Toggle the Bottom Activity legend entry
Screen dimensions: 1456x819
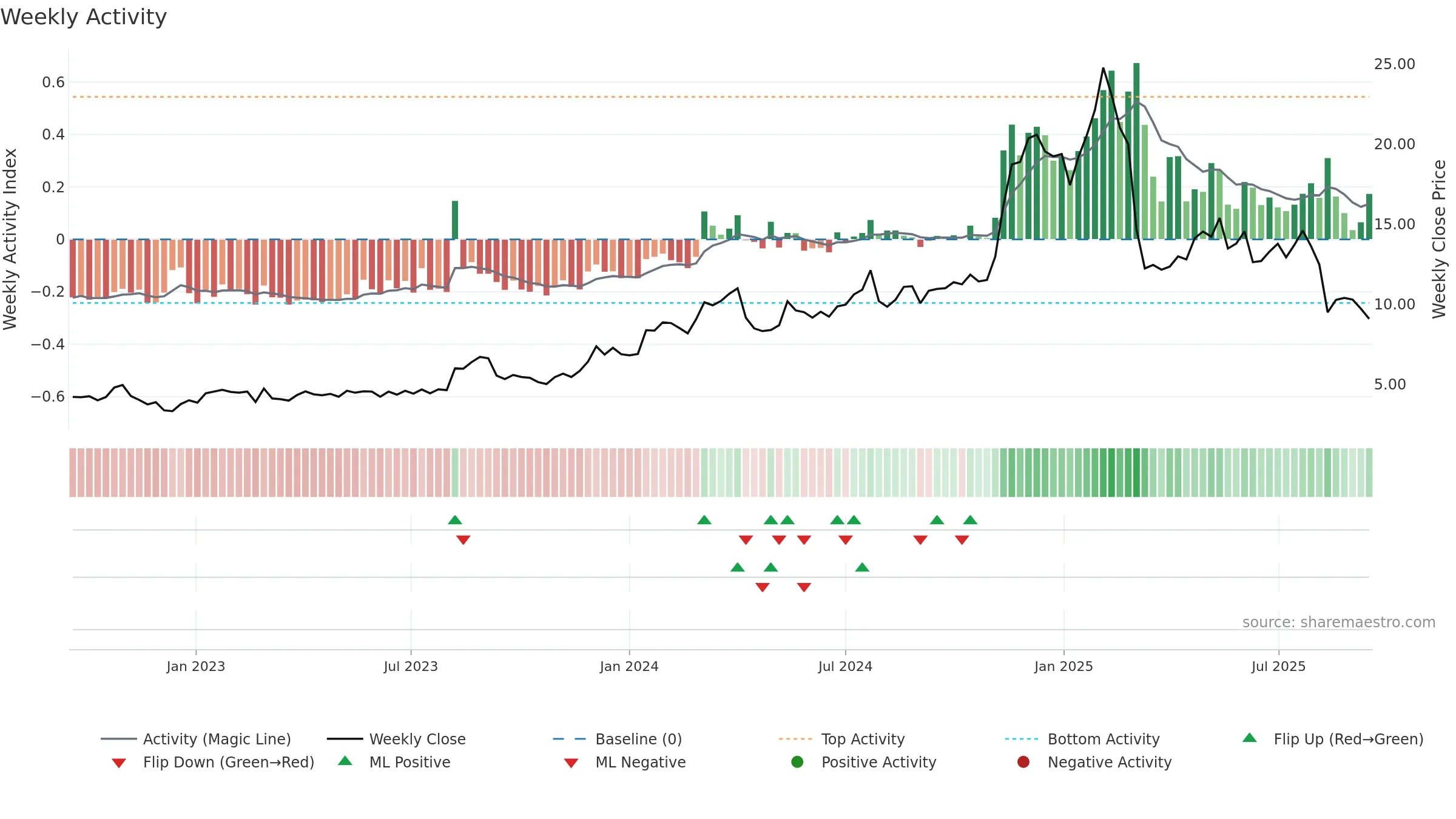(1082, 739)
